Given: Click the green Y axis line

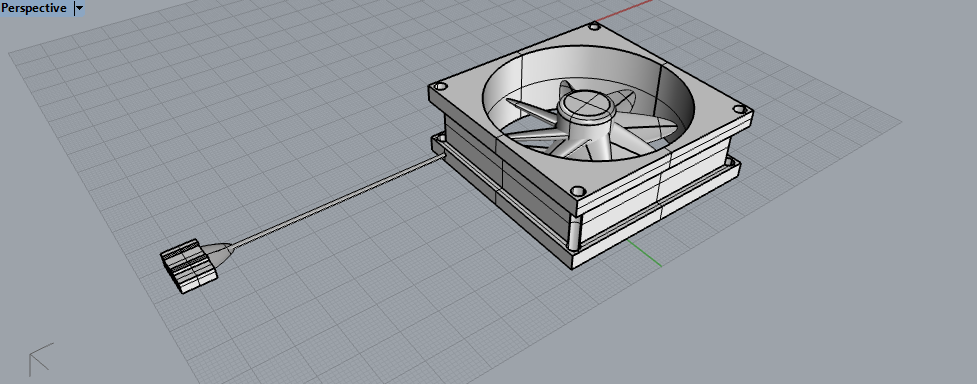Looking at the screenshot, I should 644,253.
